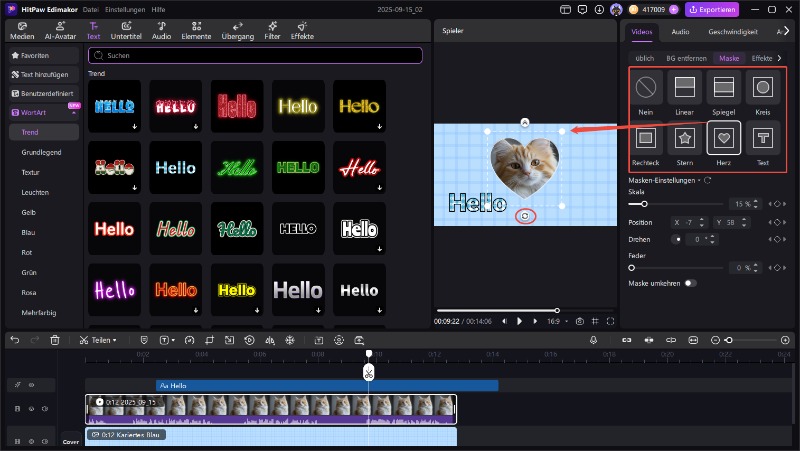Toggle the Maske umkehren switch

[x=690, y=283]
